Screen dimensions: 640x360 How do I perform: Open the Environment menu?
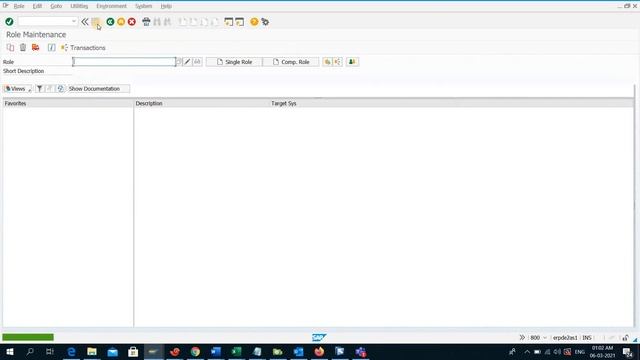click(x=111, y=6)
